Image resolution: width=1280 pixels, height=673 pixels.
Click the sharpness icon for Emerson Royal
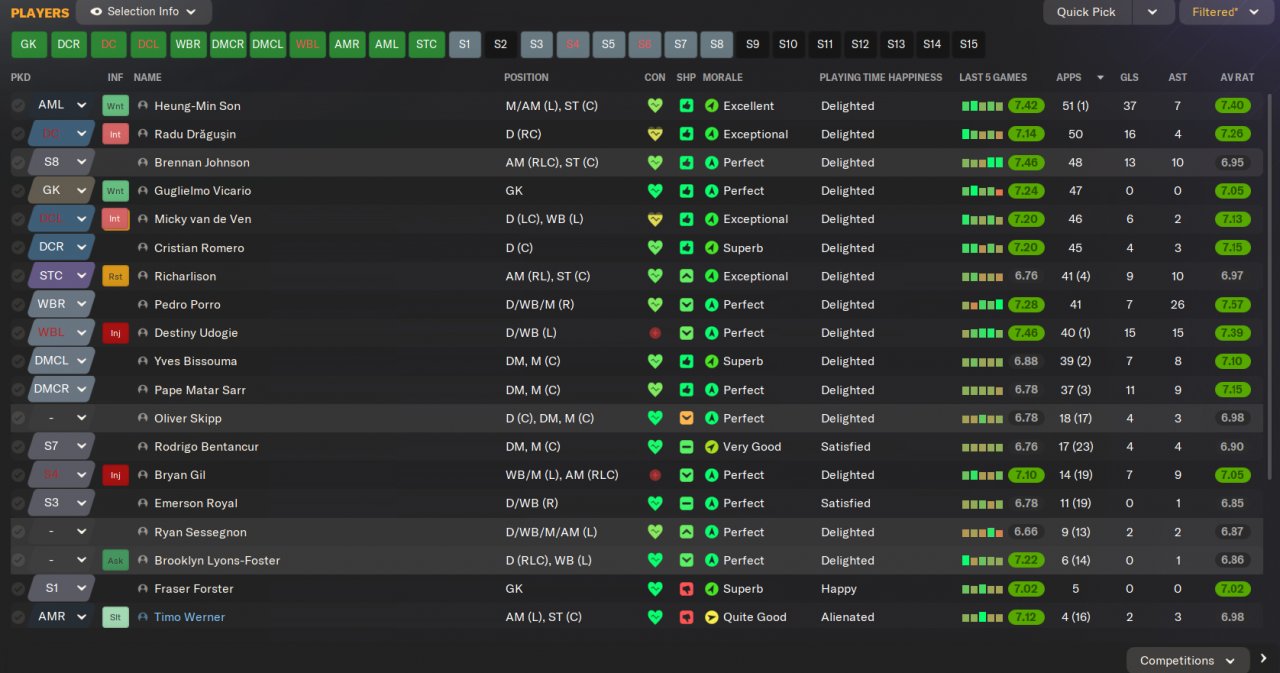click(686, 503)
